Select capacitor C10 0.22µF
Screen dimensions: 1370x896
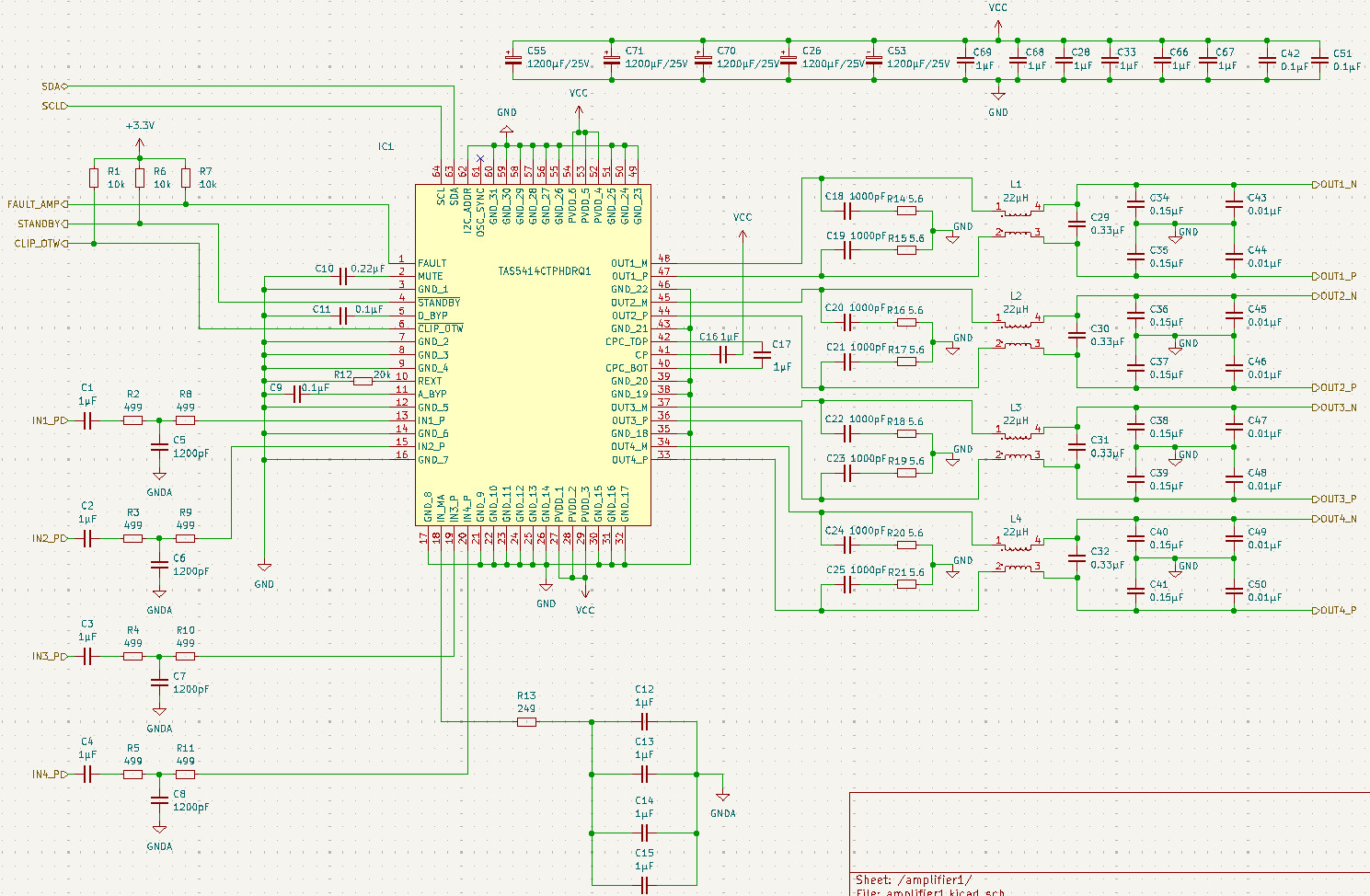[x=343, y=276]
